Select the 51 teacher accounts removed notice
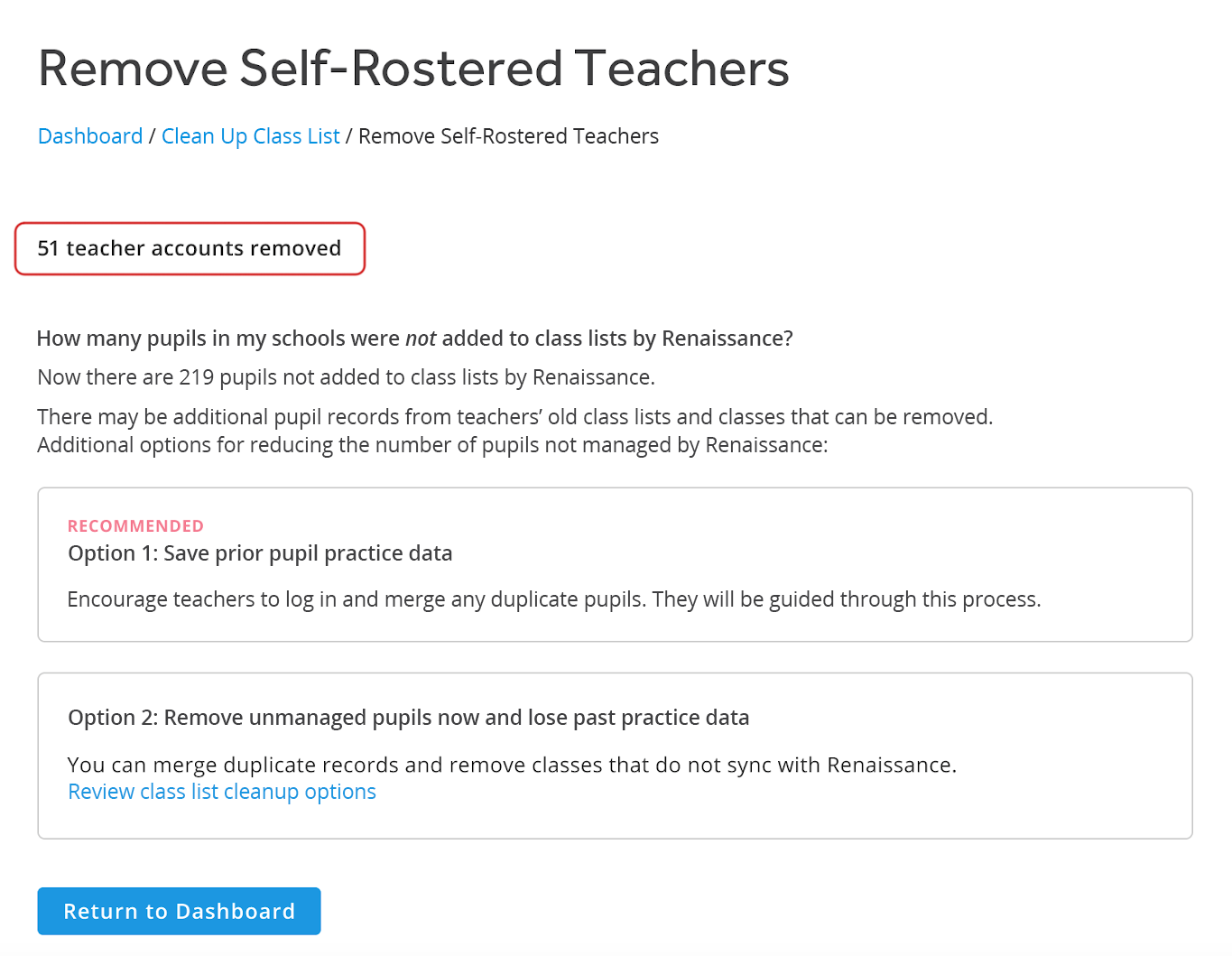The width and height of the screenshot is (1232, 956). coord(190,248)
